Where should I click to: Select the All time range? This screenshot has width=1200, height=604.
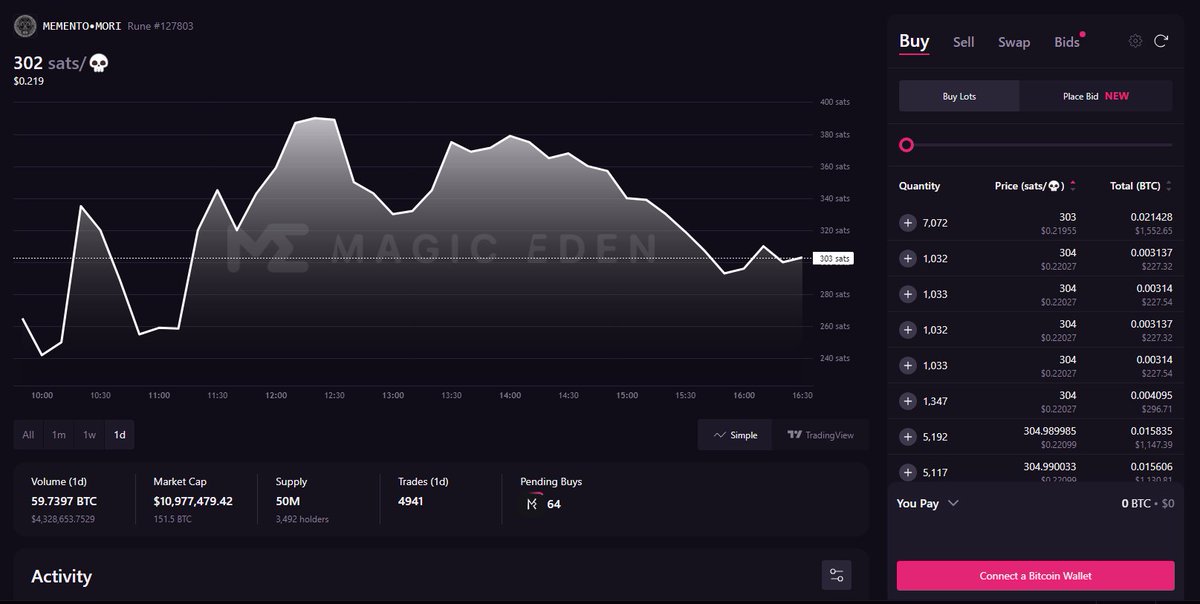tap(28, 435)
